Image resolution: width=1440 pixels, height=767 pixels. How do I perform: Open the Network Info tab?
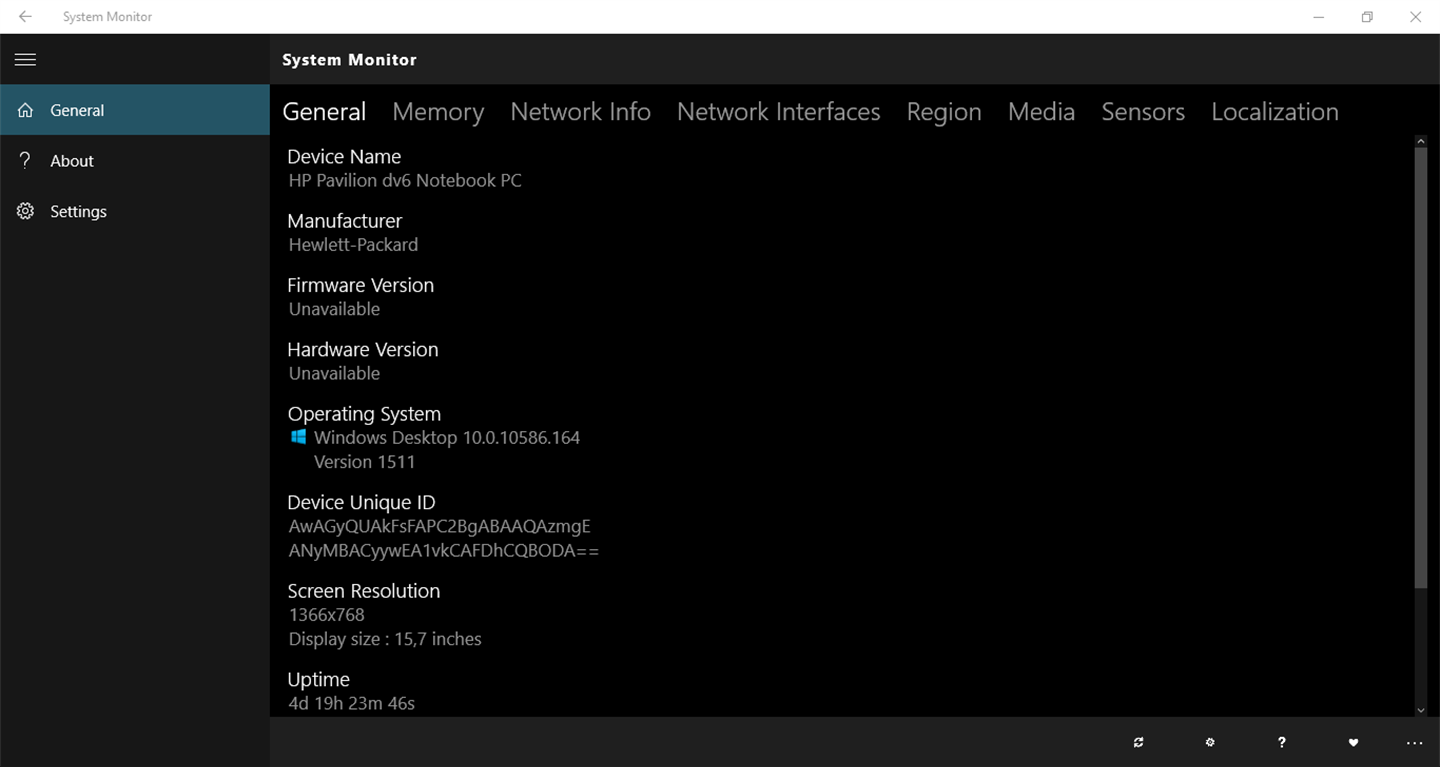tap(580, 112)
